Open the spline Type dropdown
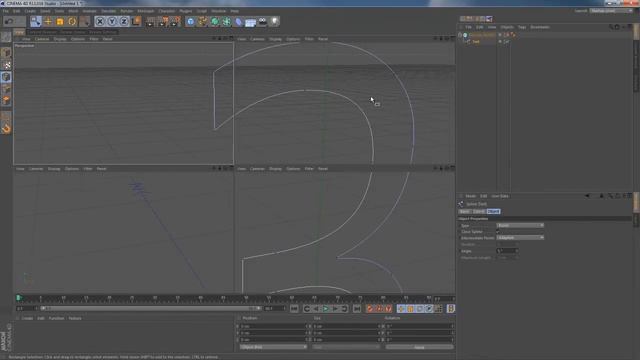Screen dimensions: 640x360 (520, 225)
